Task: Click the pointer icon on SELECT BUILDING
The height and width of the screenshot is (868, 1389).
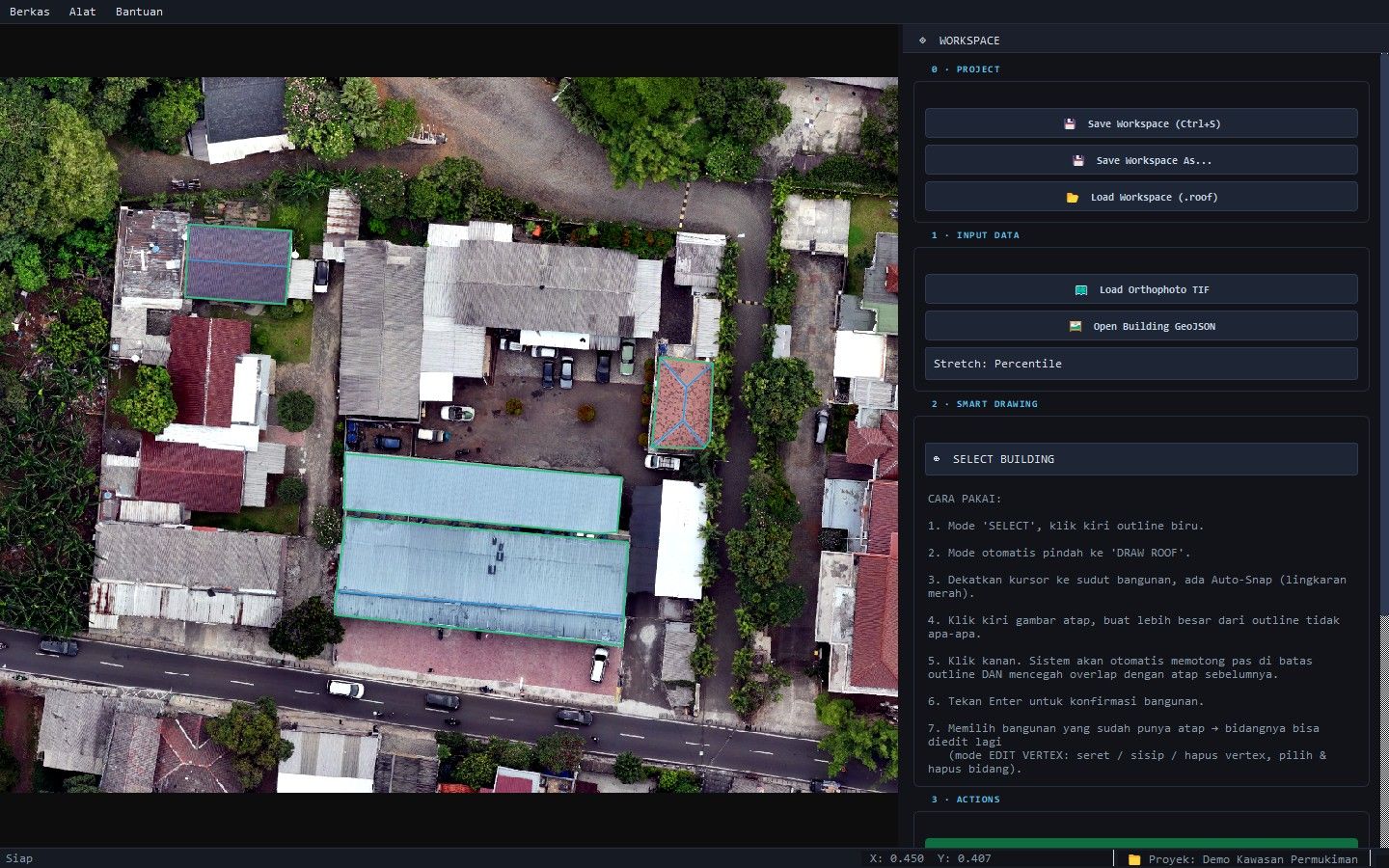Action: (937, 459)
